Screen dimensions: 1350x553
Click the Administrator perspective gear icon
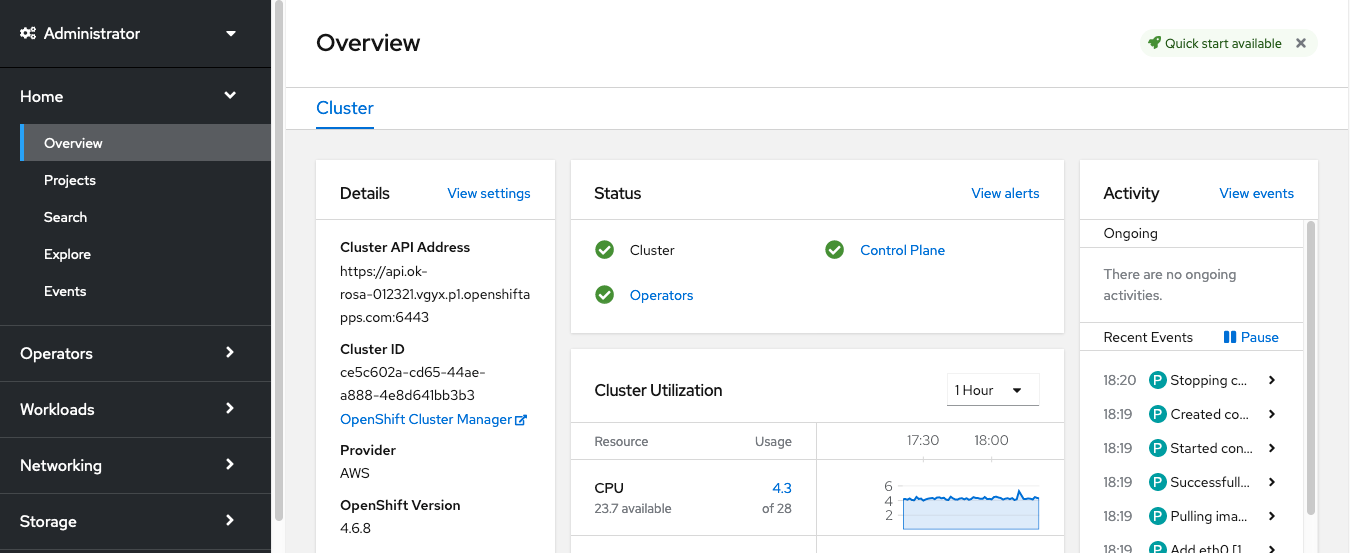[28, 34]
